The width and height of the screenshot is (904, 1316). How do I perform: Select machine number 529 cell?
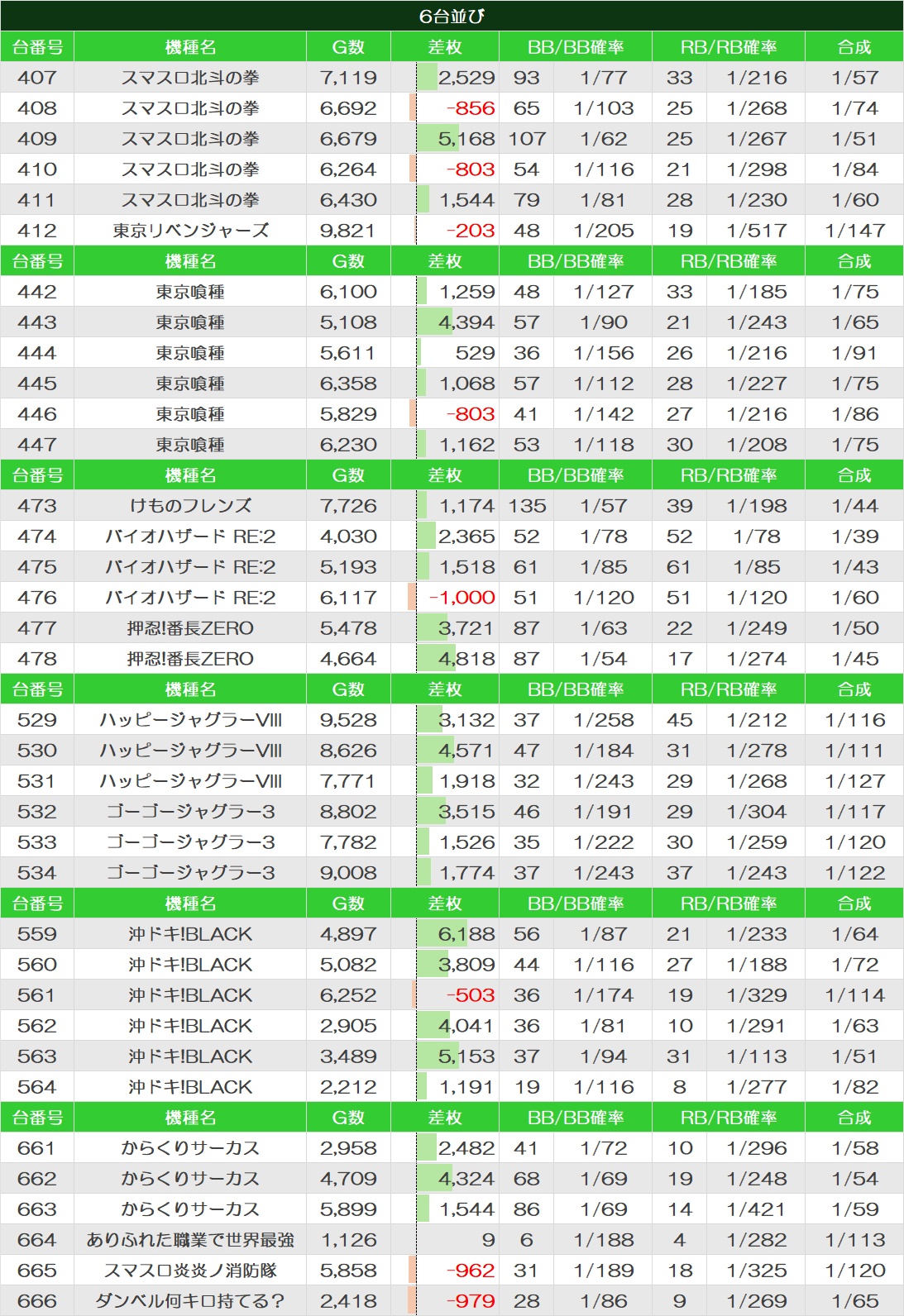[x=37, y=720]
